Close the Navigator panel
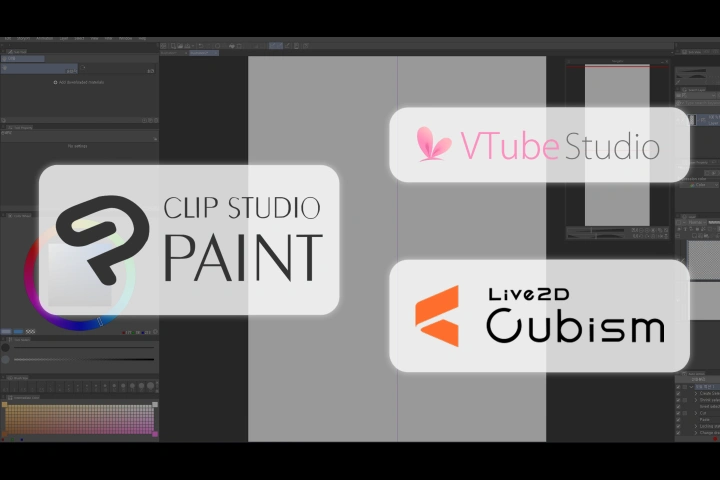720x480 pixels. pyautogui.click(x=667, y=61)
